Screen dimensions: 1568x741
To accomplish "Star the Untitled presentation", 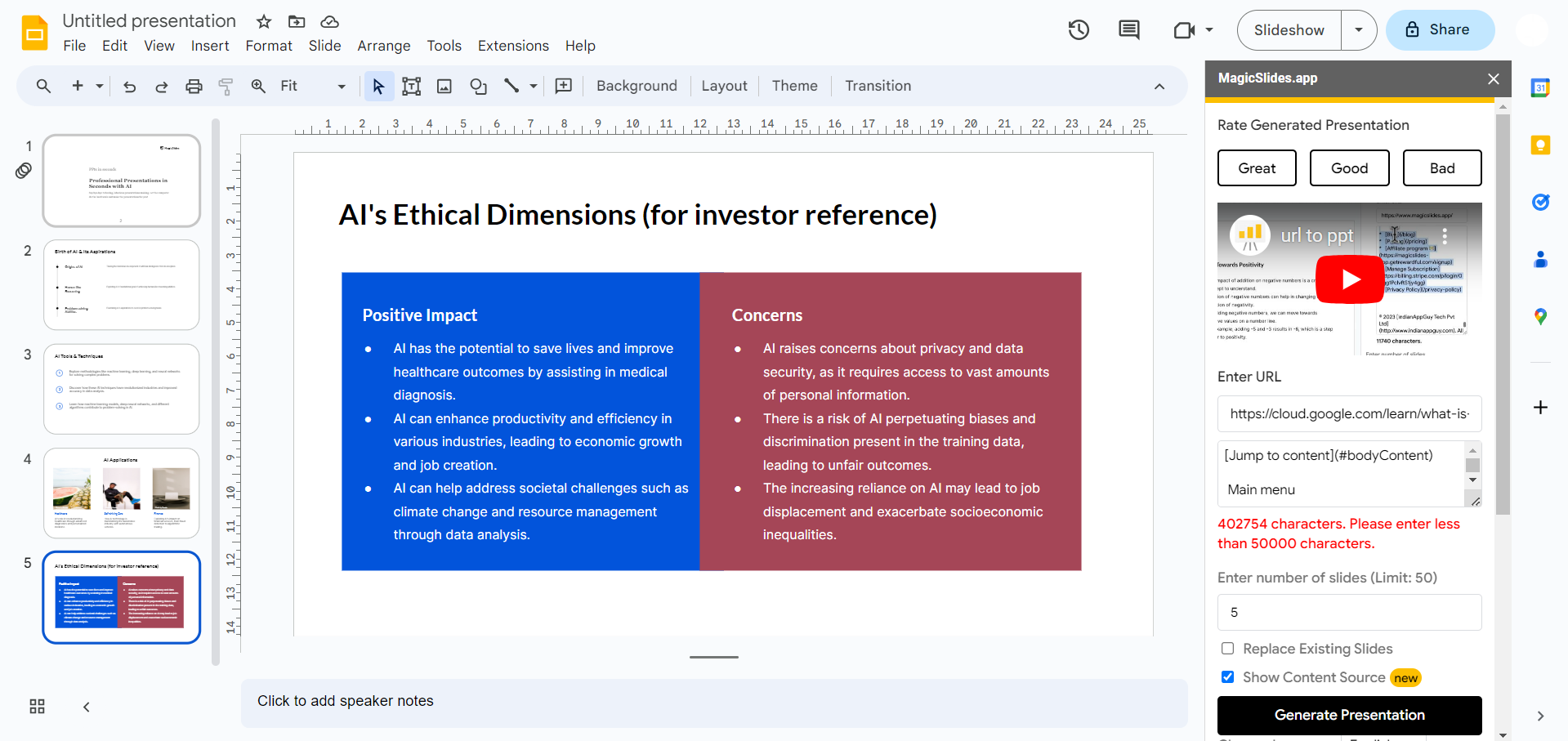I will click(263, 21).
